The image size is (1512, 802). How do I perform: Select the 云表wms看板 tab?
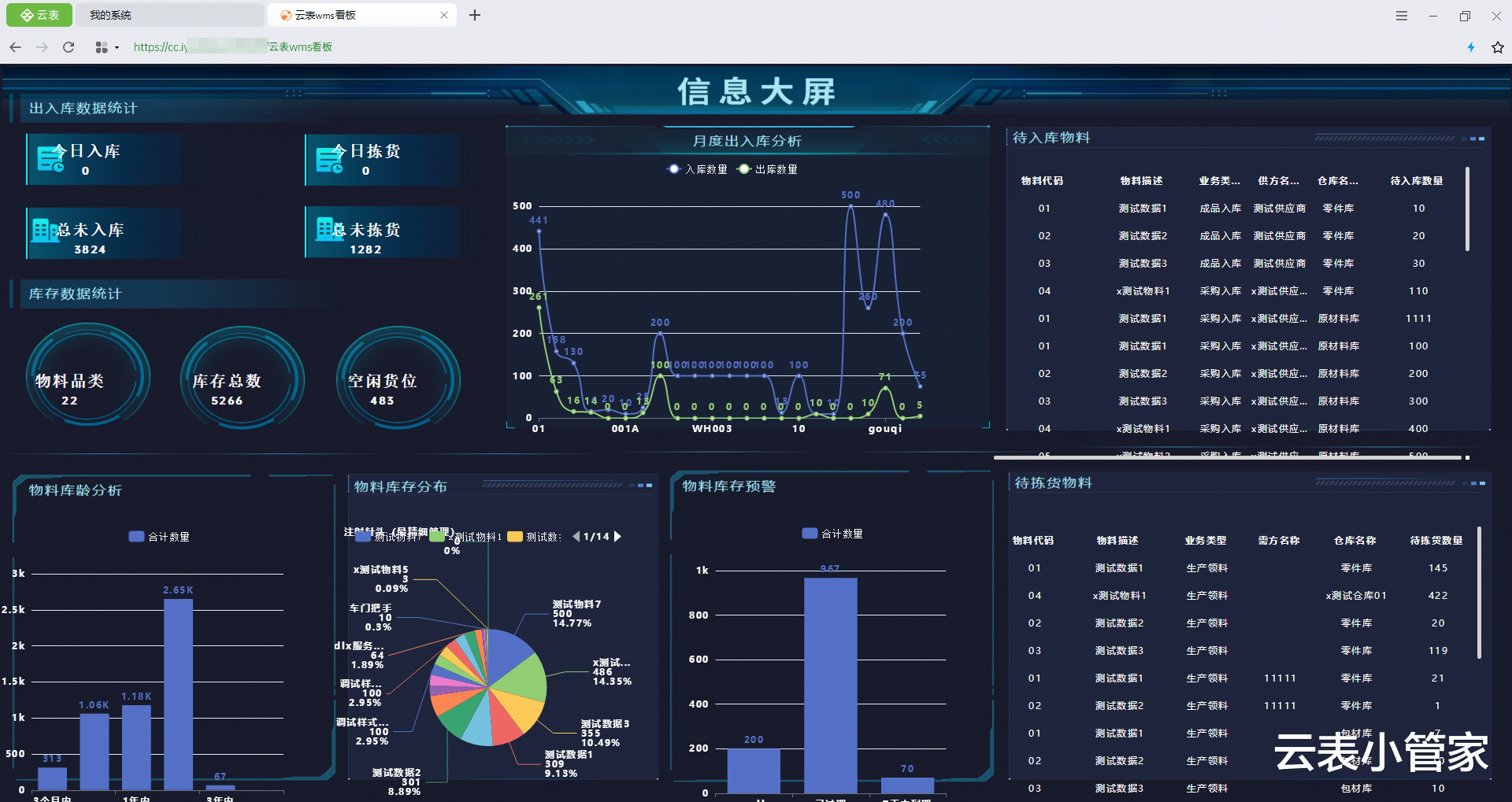tap(361, 15)
